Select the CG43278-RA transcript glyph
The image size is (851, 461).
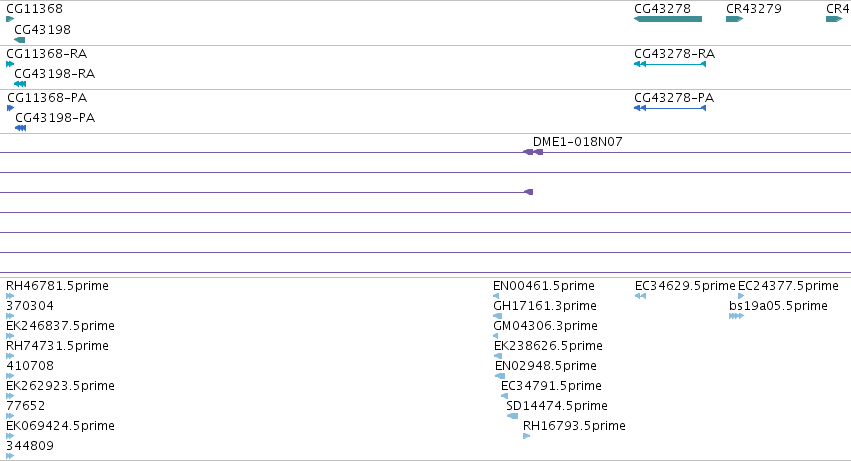click(670, 64)
